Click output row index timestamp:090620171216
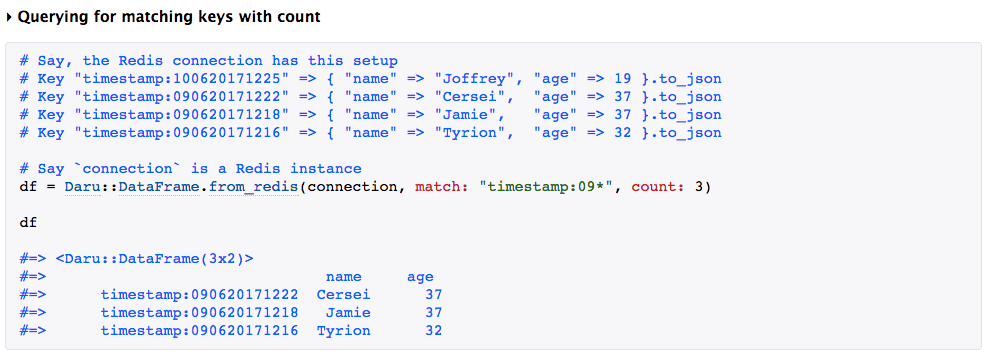 (200, 331)
